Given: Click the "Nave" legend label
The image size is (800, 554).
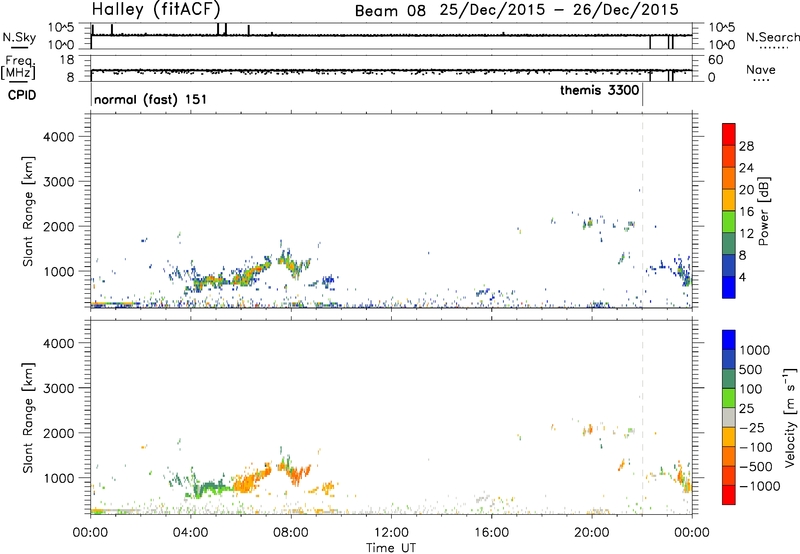Looking at the screenshot, I should pyautogui.click(x=761, y=69).
